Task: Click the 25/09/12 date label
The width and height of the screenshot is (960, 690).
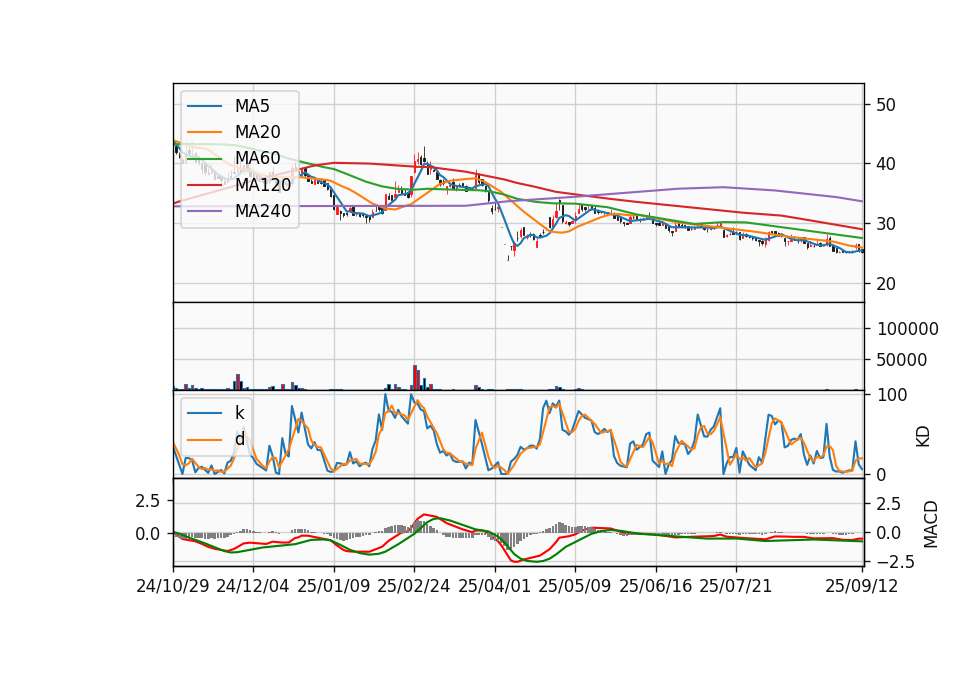Action: tap(861, 586)
